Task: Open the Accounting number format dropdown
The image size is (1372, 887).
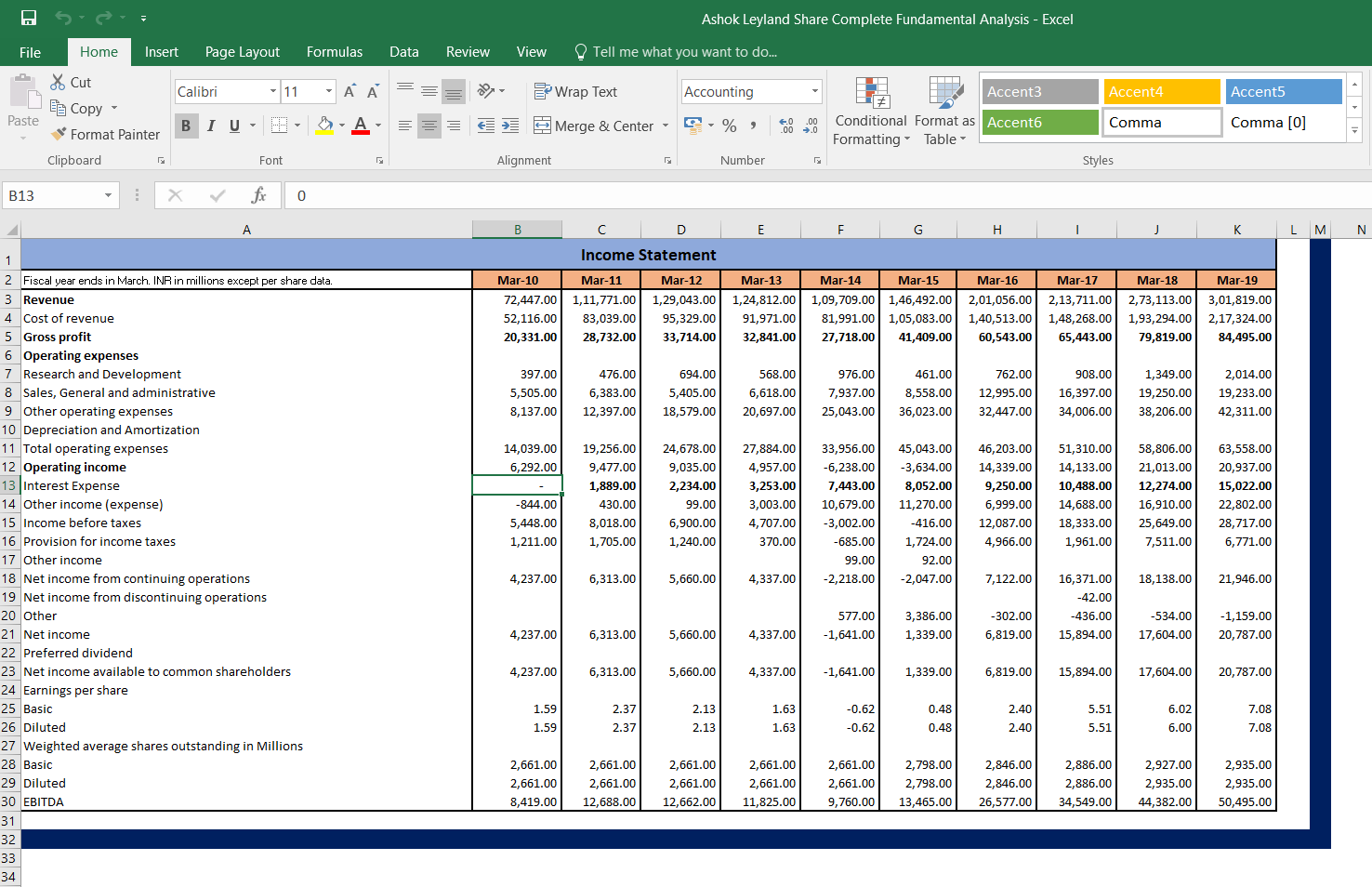Action: click(815, 91)
